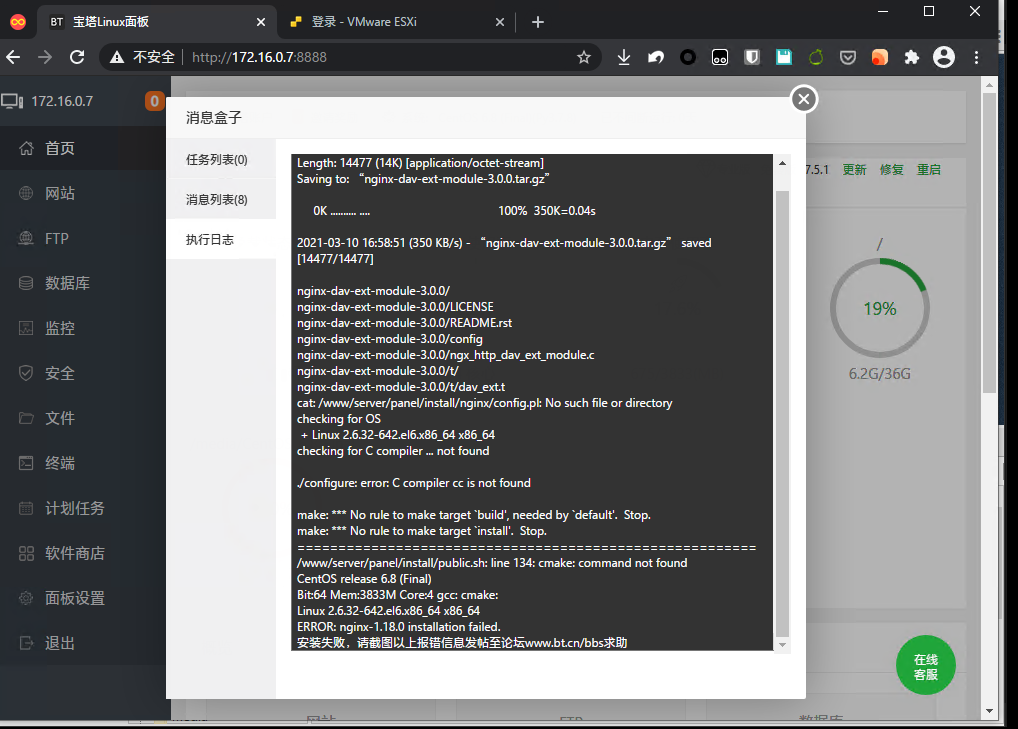This screenshot has height=729, width=1018.
Task: Click the Pocket extension icon
Action: click(847, 57)
